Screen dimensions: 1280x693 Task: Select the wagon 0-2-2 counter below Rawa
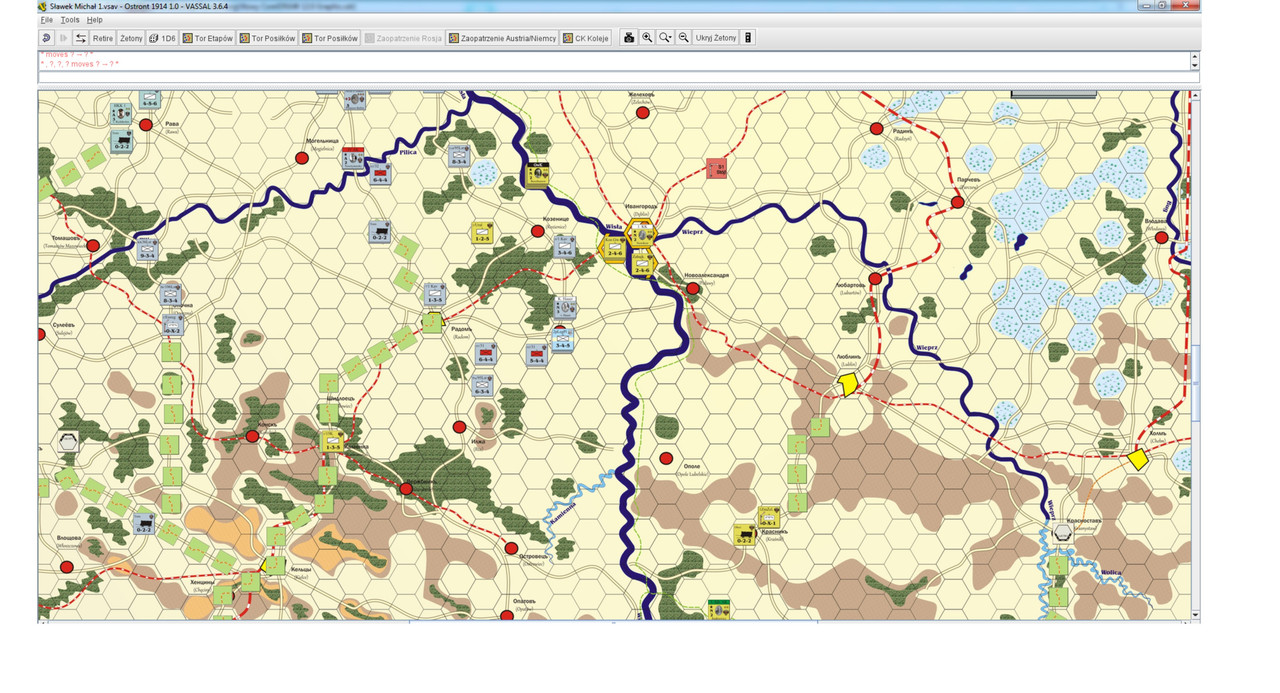[x=120, y=141]
